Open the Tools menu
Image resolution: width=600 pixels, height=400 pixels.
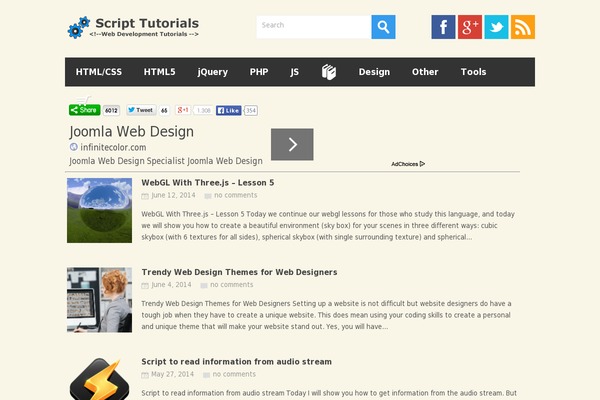point(473,72)
